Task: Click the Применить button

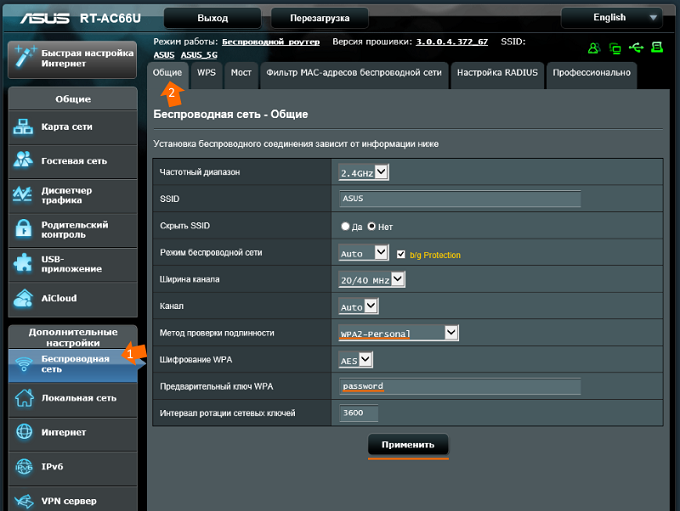Action: tap(408, 445)
